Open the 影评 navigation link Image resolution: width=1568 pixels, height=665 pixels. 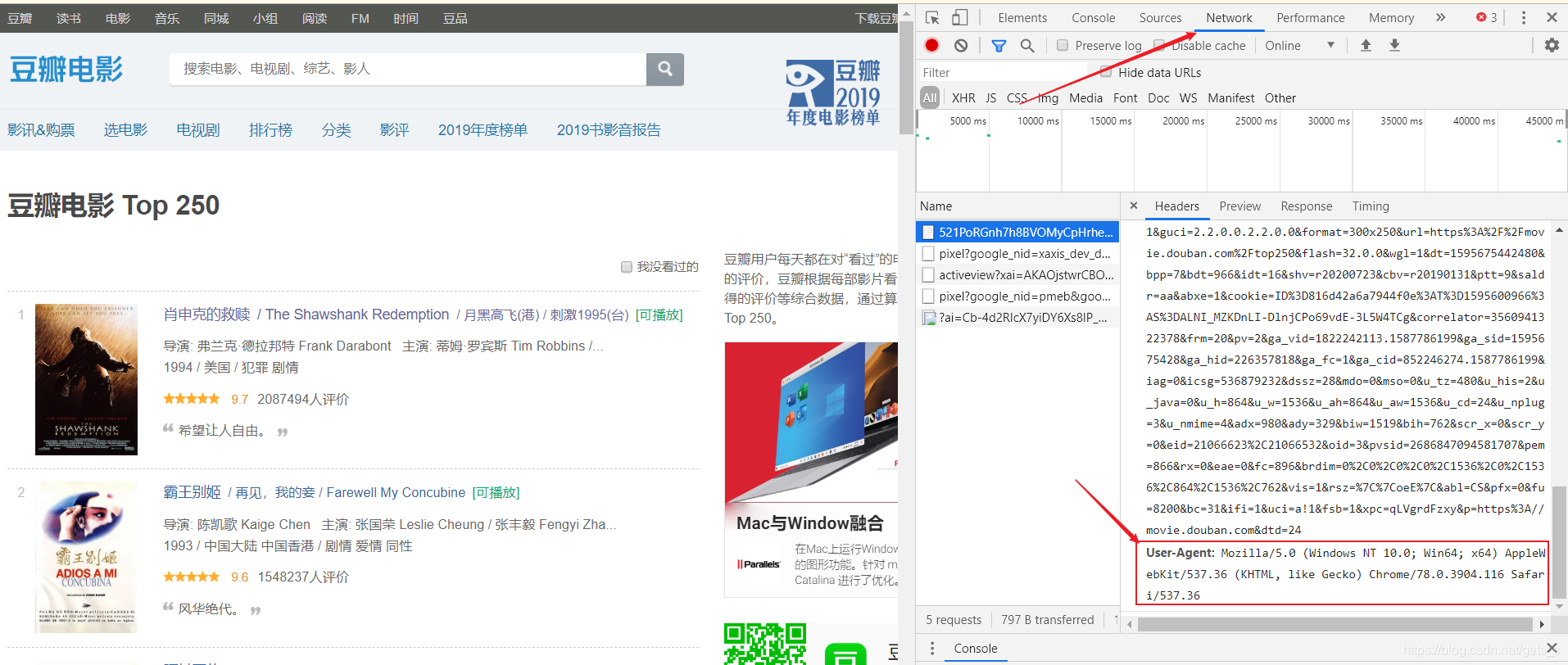(x=394, y=129)
